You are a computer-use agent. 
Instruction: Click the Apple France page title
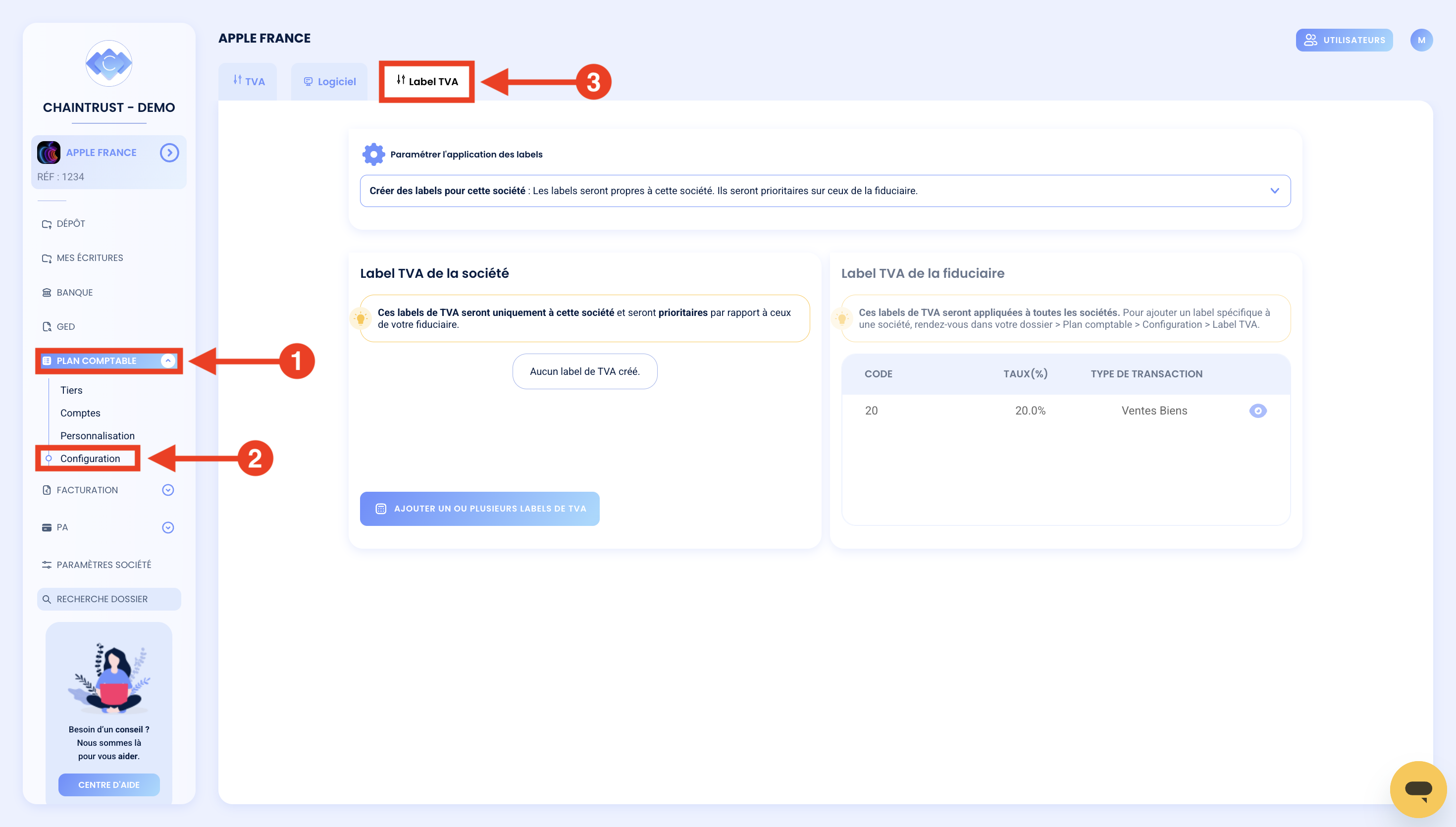tap(264, 38)
